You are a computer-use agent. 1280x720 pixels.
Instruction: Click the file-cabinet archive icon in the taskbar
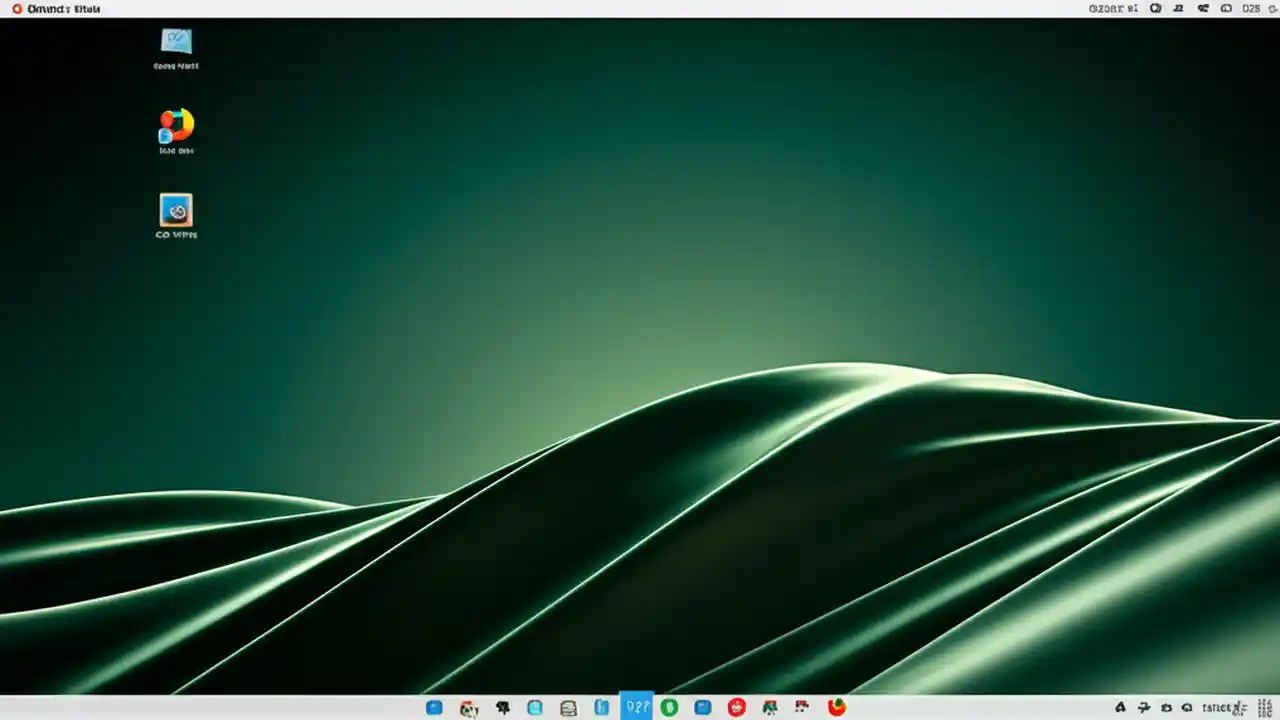(x=568, y=708)
